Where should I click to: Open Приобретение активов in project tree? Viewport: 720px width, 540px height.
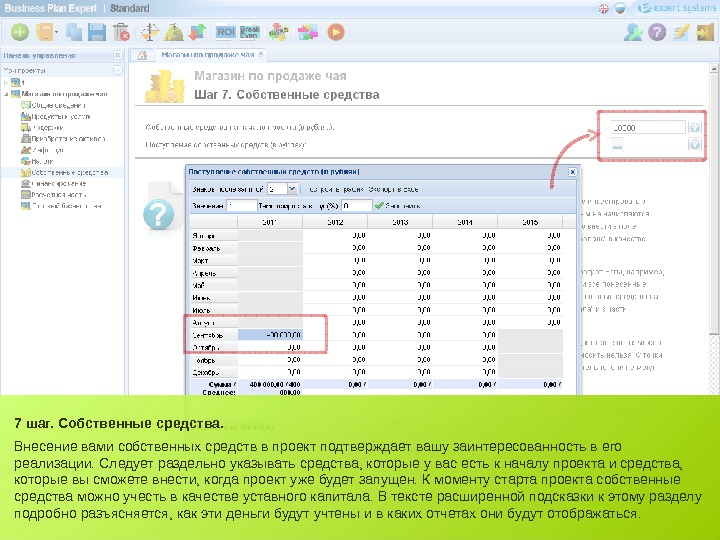(63, 138)
